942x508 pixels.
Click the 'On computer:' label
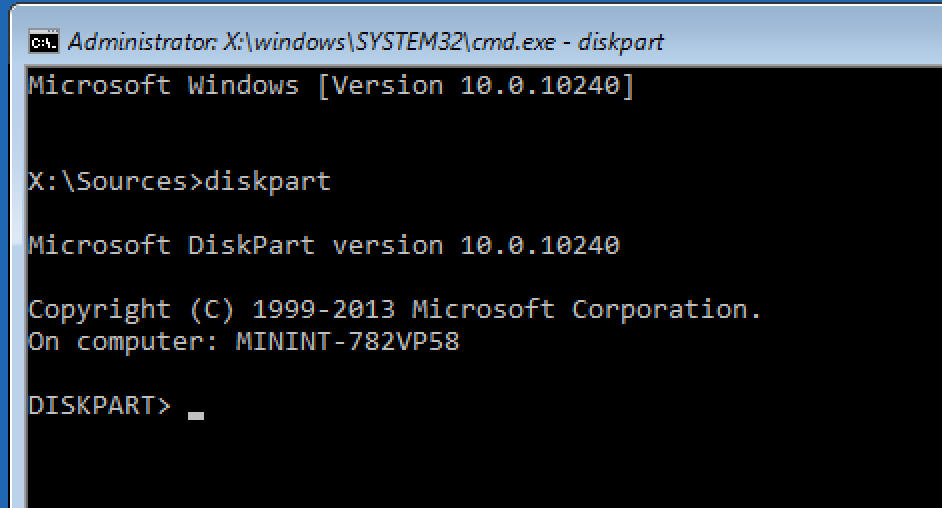pos(123,342)
